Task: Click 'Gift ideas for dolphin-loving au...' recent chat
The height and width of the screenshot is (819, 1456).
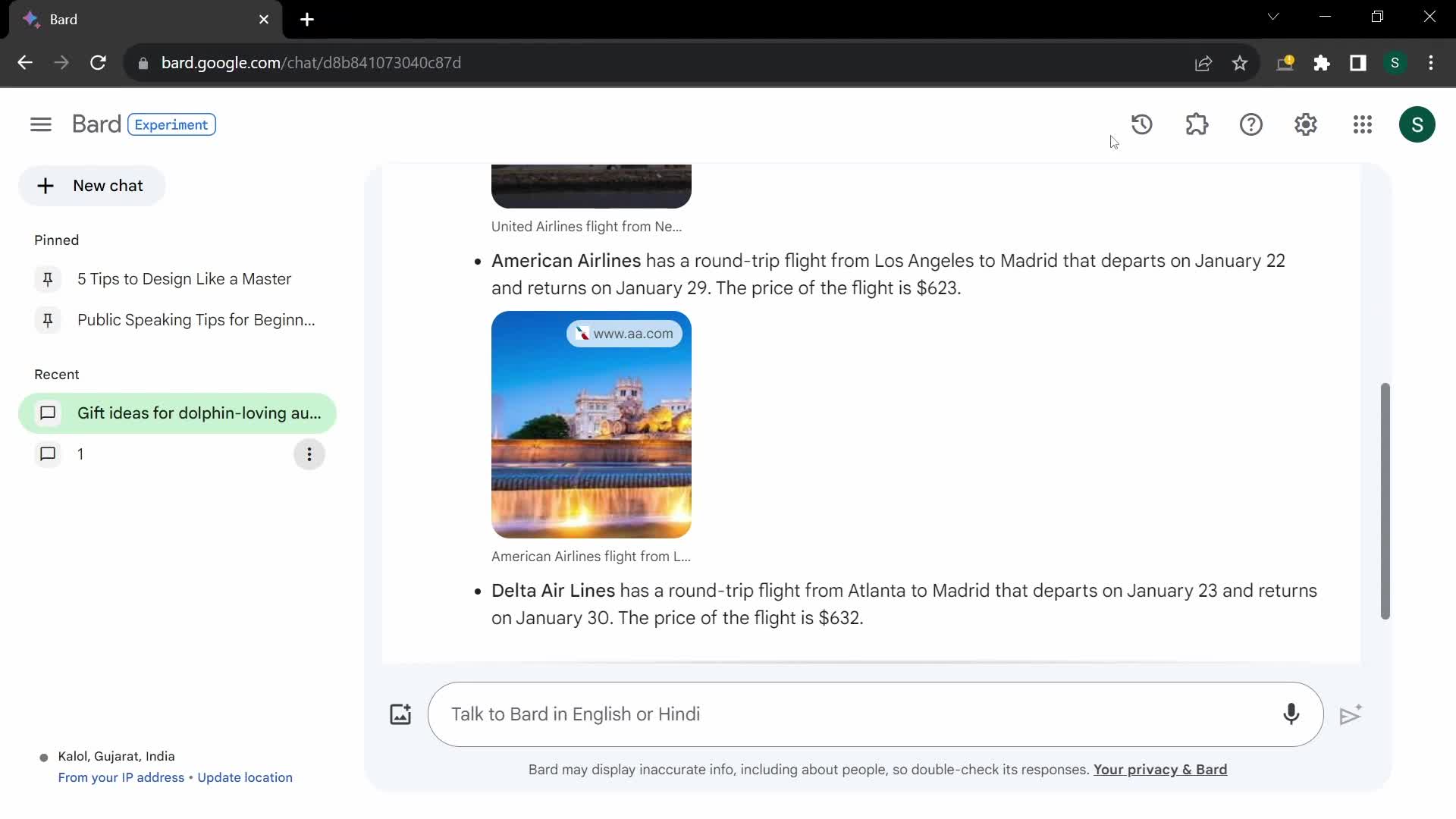Action: (x=199, y=413)
